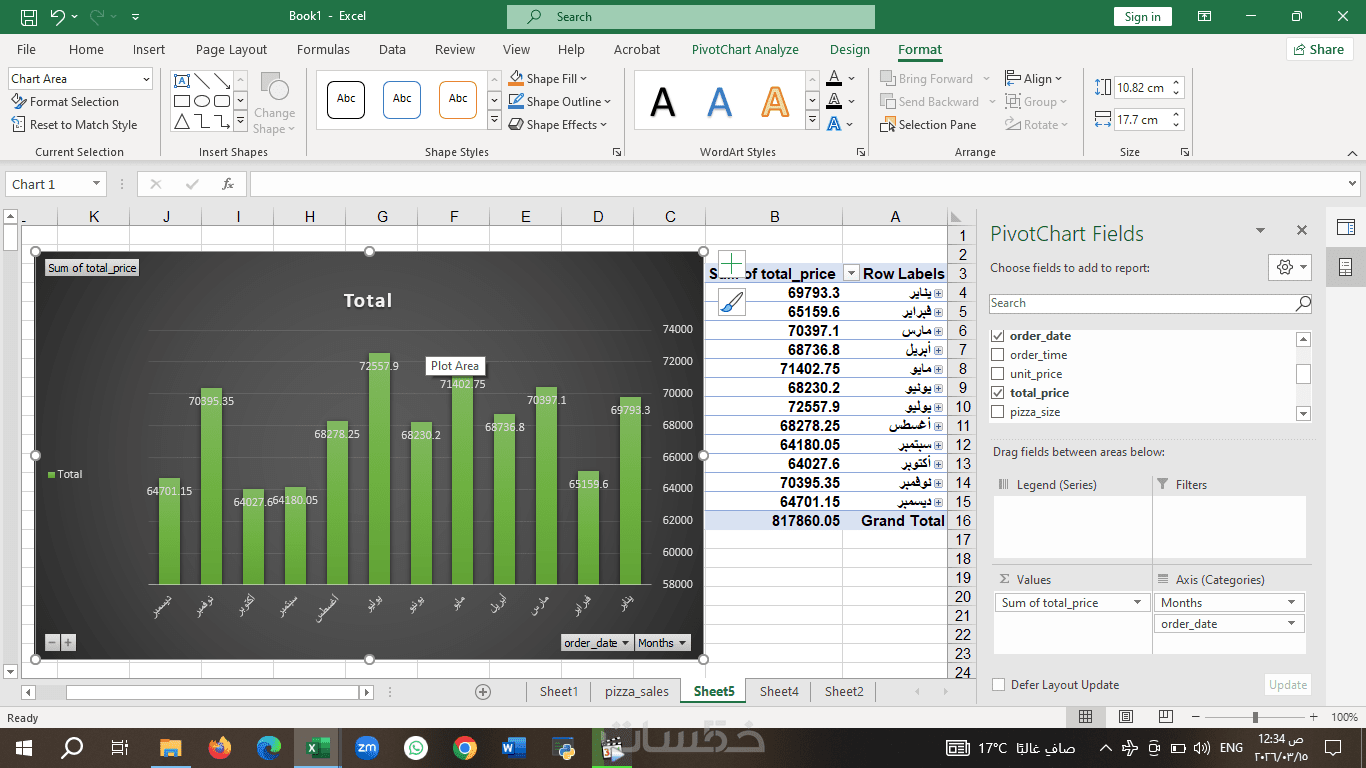This screenshot has width=1366, height=768.
Task: Click the Sign in button
Action: tap(1142, 17)
